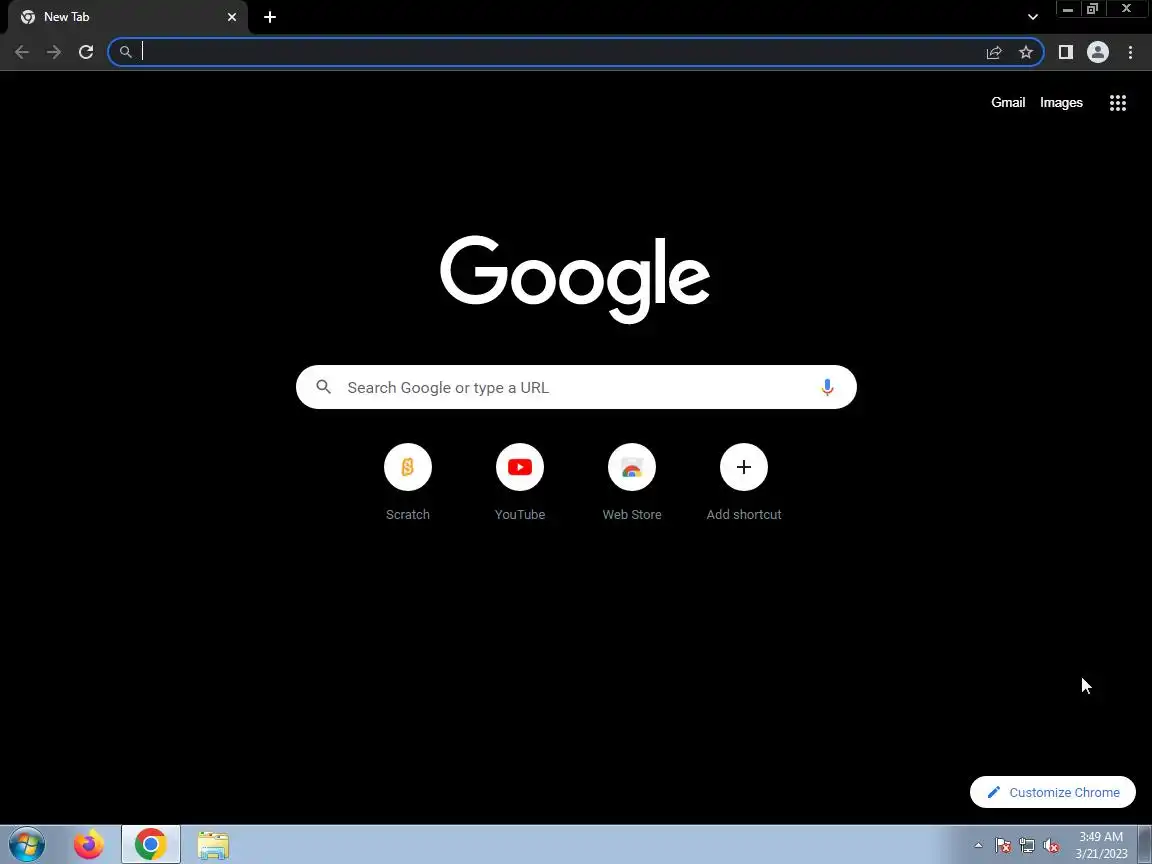Open the Web Store shortcut
Screen dimensions: 1152x864
point(632,467)
